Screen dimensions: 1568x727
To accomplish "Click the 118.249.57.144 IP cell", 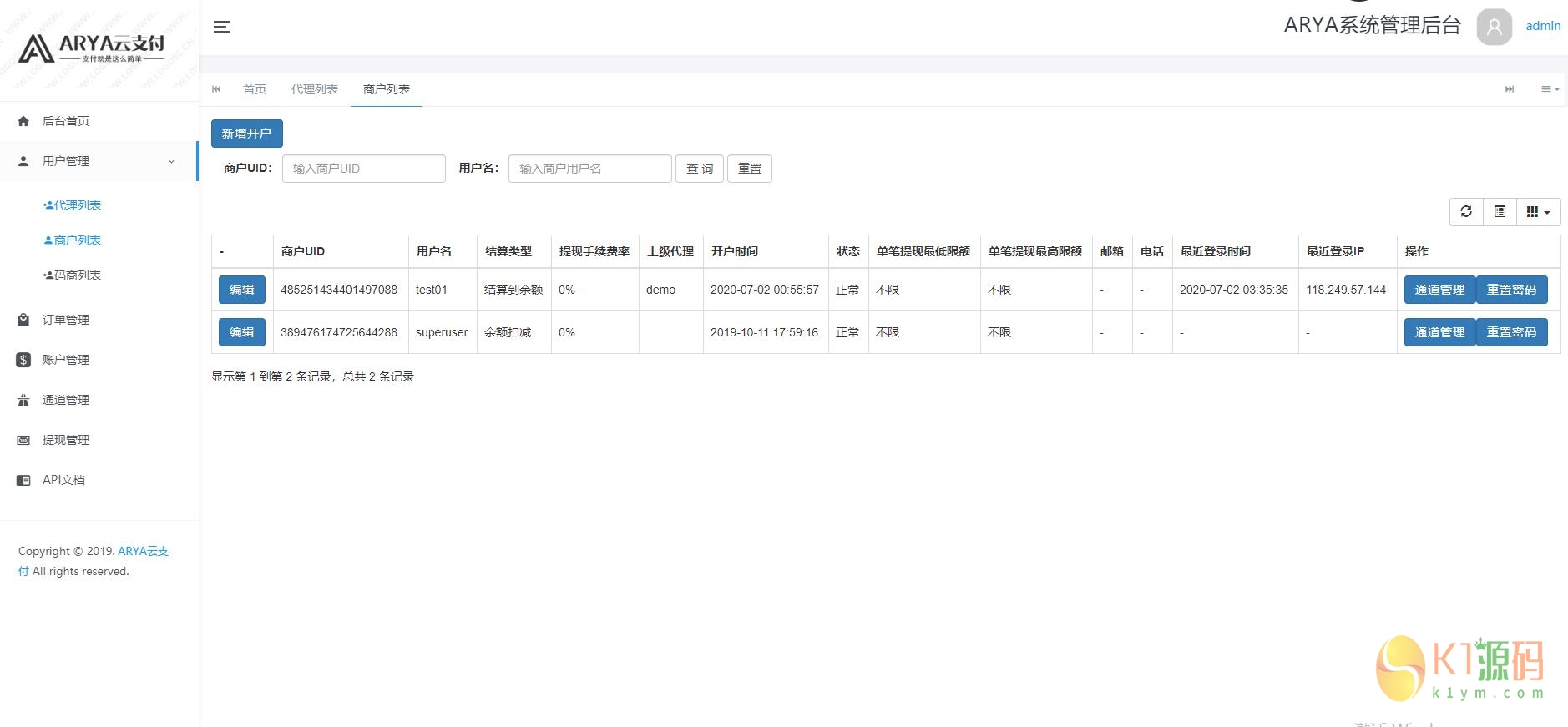I will tap(1348, 290).
